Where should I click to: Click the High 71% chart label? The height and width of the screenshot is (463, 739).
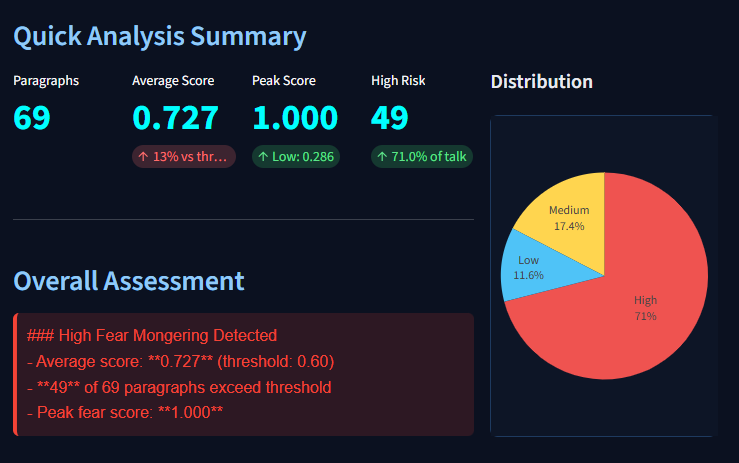pyautogui.click(x=645, y=308)
